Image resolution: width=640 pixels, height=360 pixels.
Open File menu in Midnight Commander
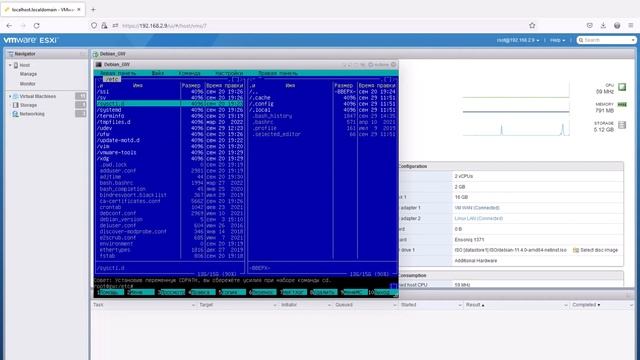click(158, 73)
